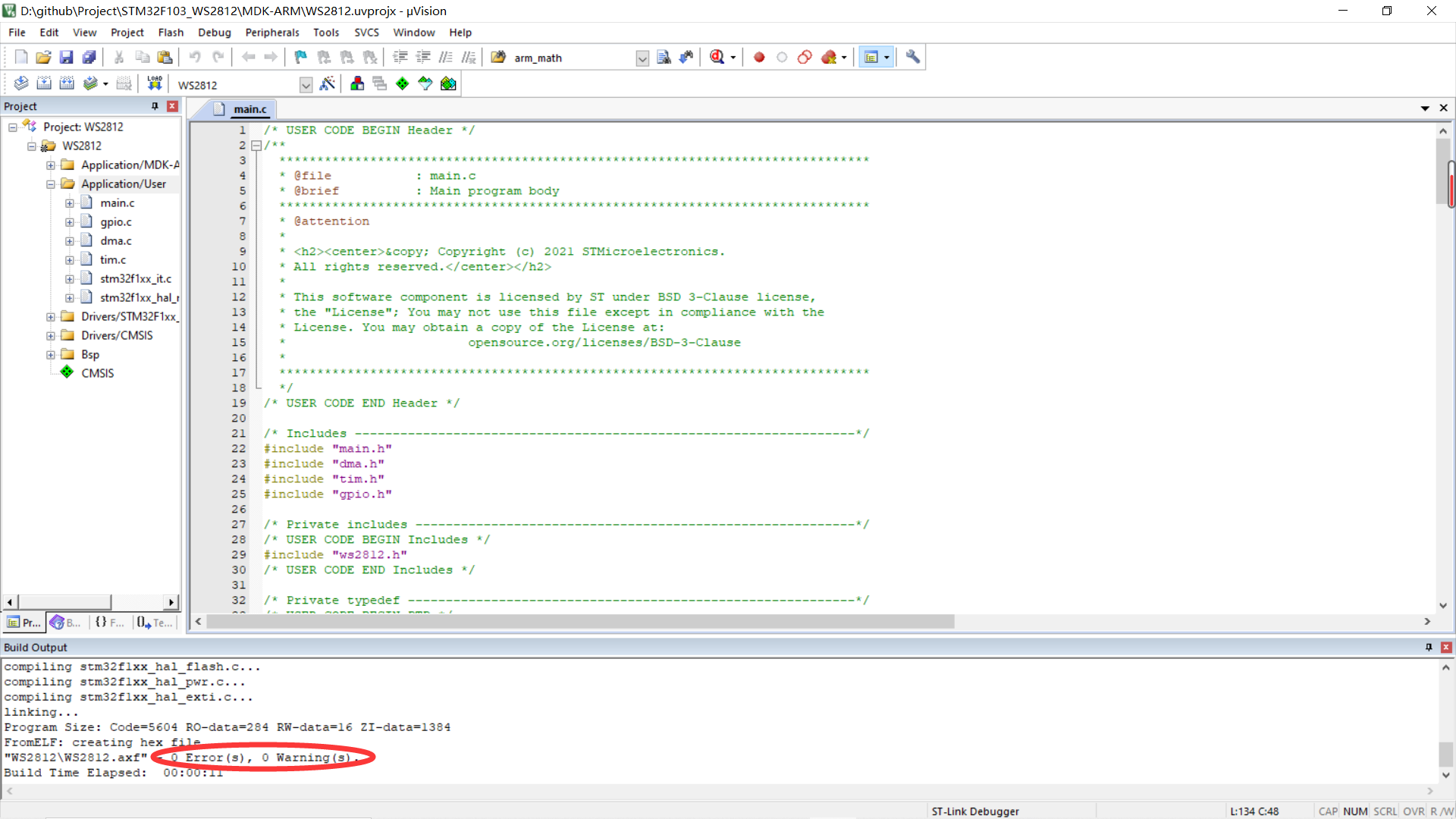Open the Peripherals menu
The height and width of the screenshot is (819, 1456).
pos(271,32)
